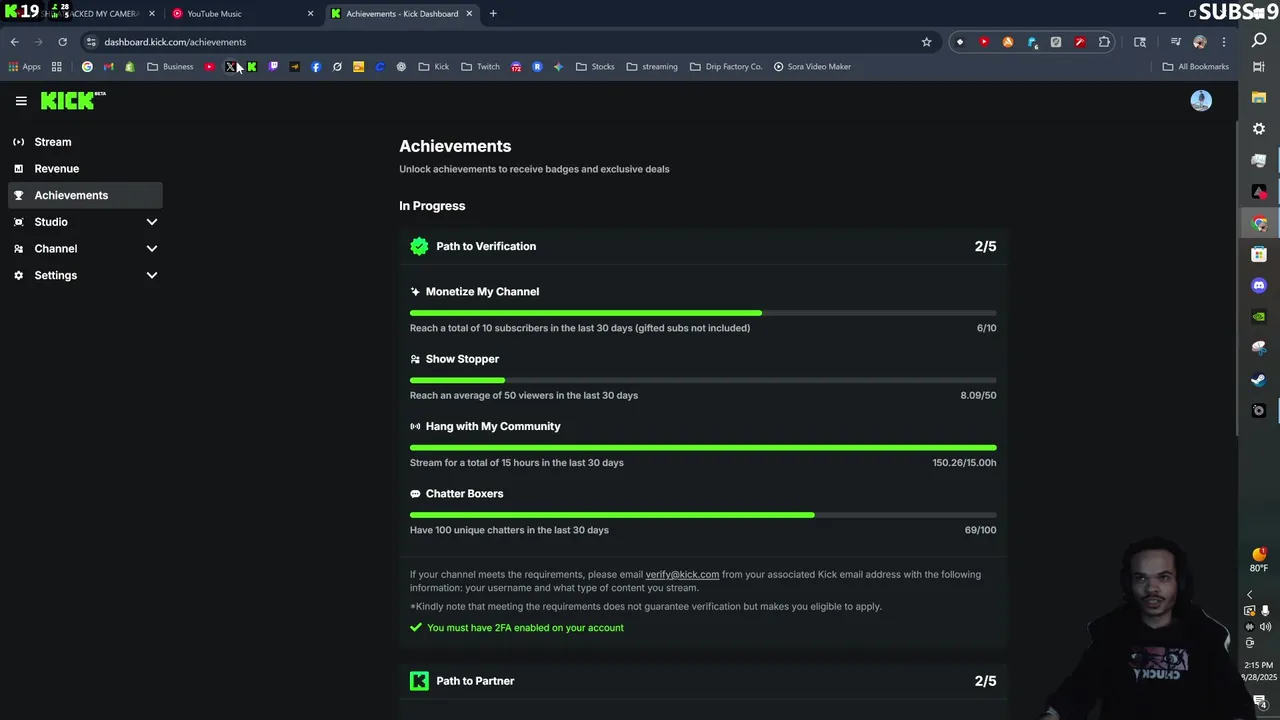Click the Monetize My Channel progress bar
This screenshot has width=1280, height=720.
click(x=703, y=313)
